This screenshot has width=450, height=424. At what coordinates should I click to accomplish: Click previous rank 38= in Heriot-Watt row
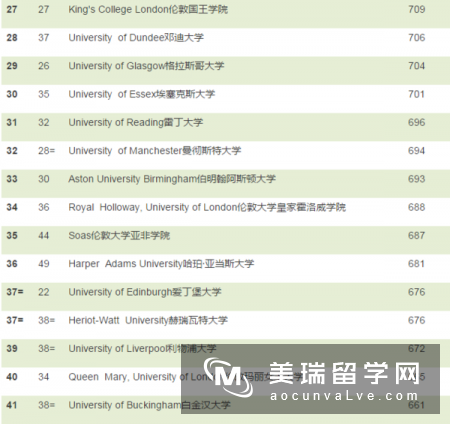click(x=46, y=321)
